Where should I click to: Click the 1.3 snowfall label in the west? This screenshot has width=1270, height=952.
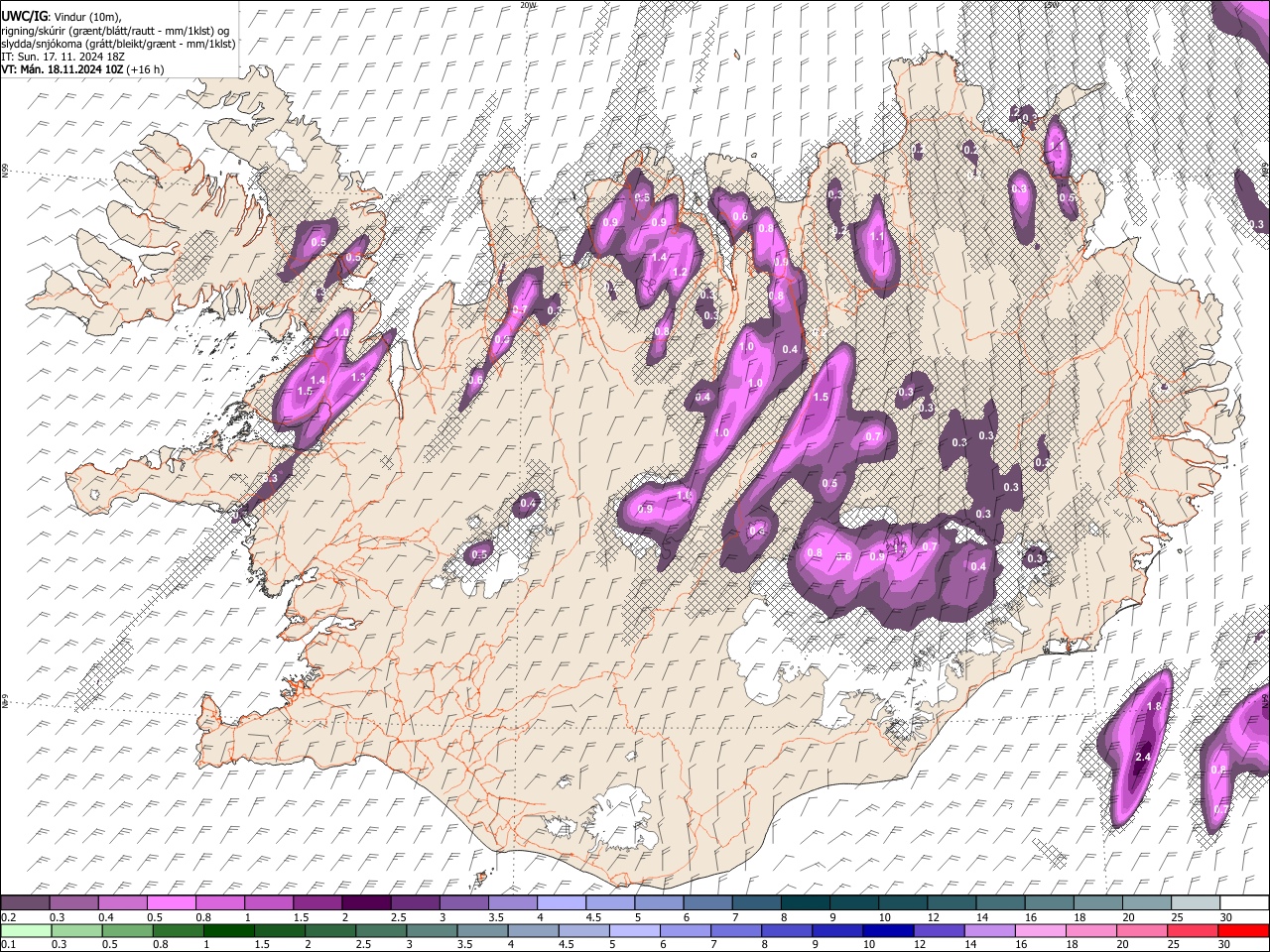click(359, 377)
